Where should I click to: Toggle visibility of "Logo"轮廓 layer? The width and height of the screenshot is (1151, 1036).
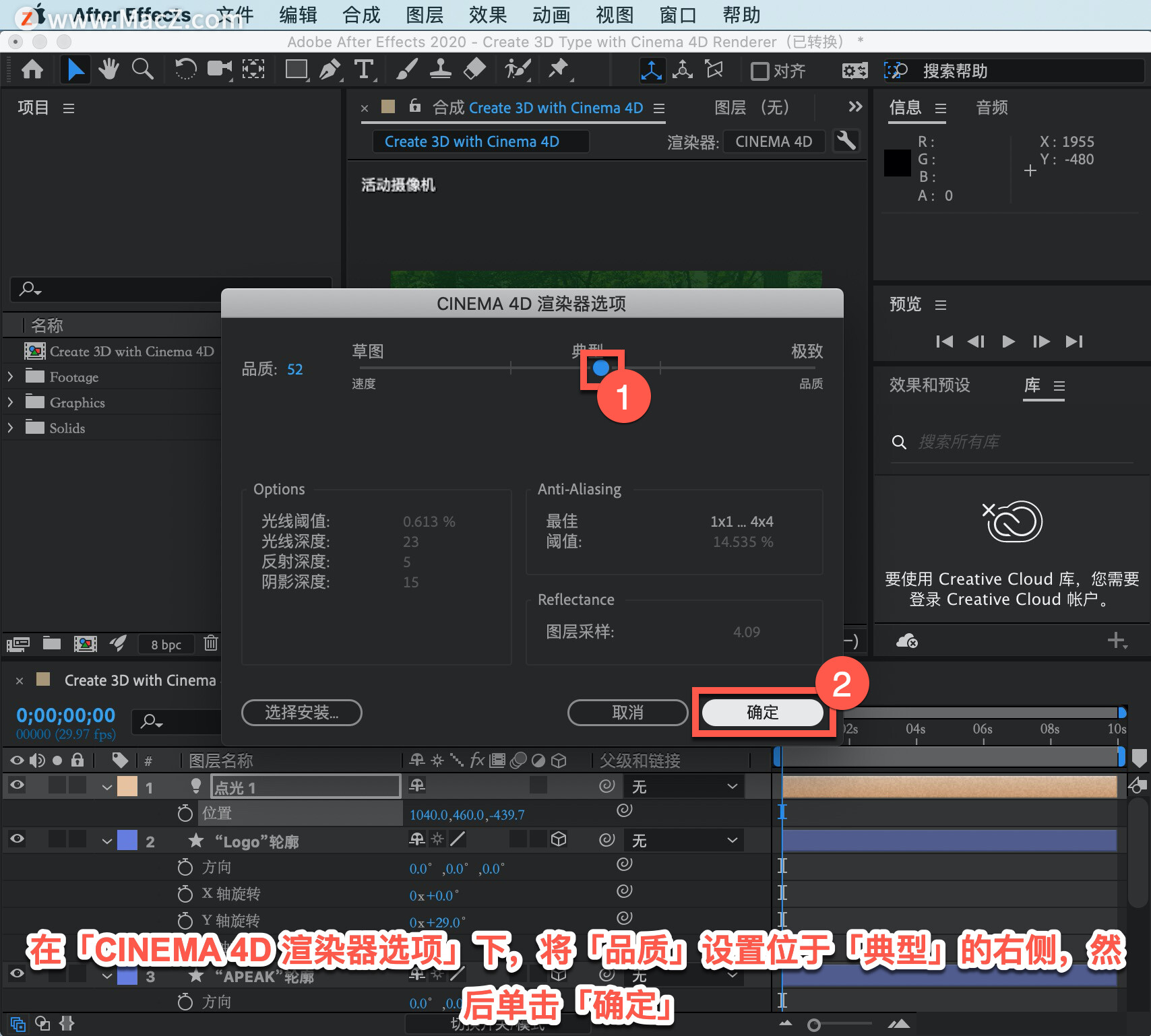[x=17, y=839]
